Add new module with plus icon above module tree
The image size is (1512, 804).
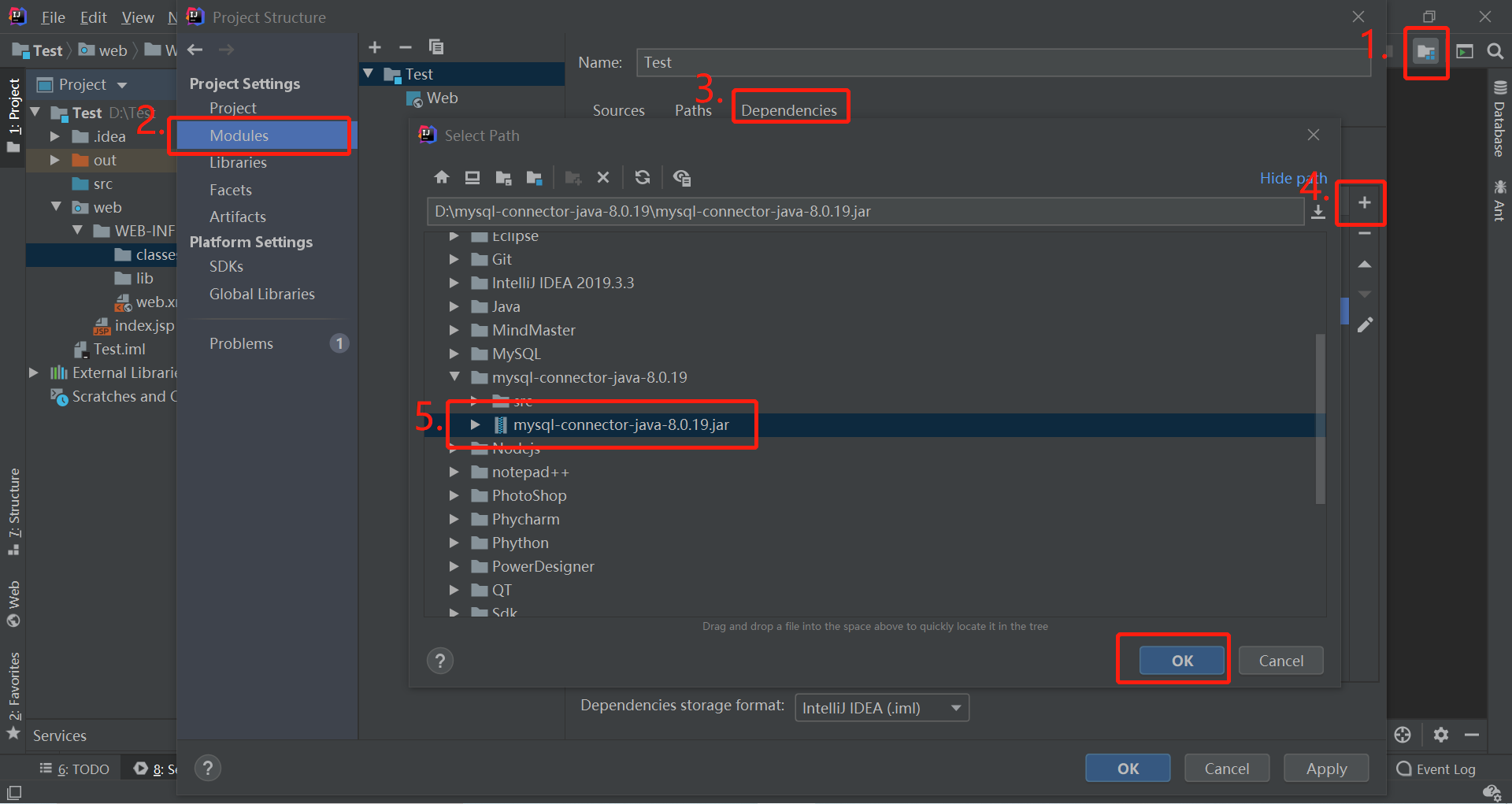[x=375, y=47]
